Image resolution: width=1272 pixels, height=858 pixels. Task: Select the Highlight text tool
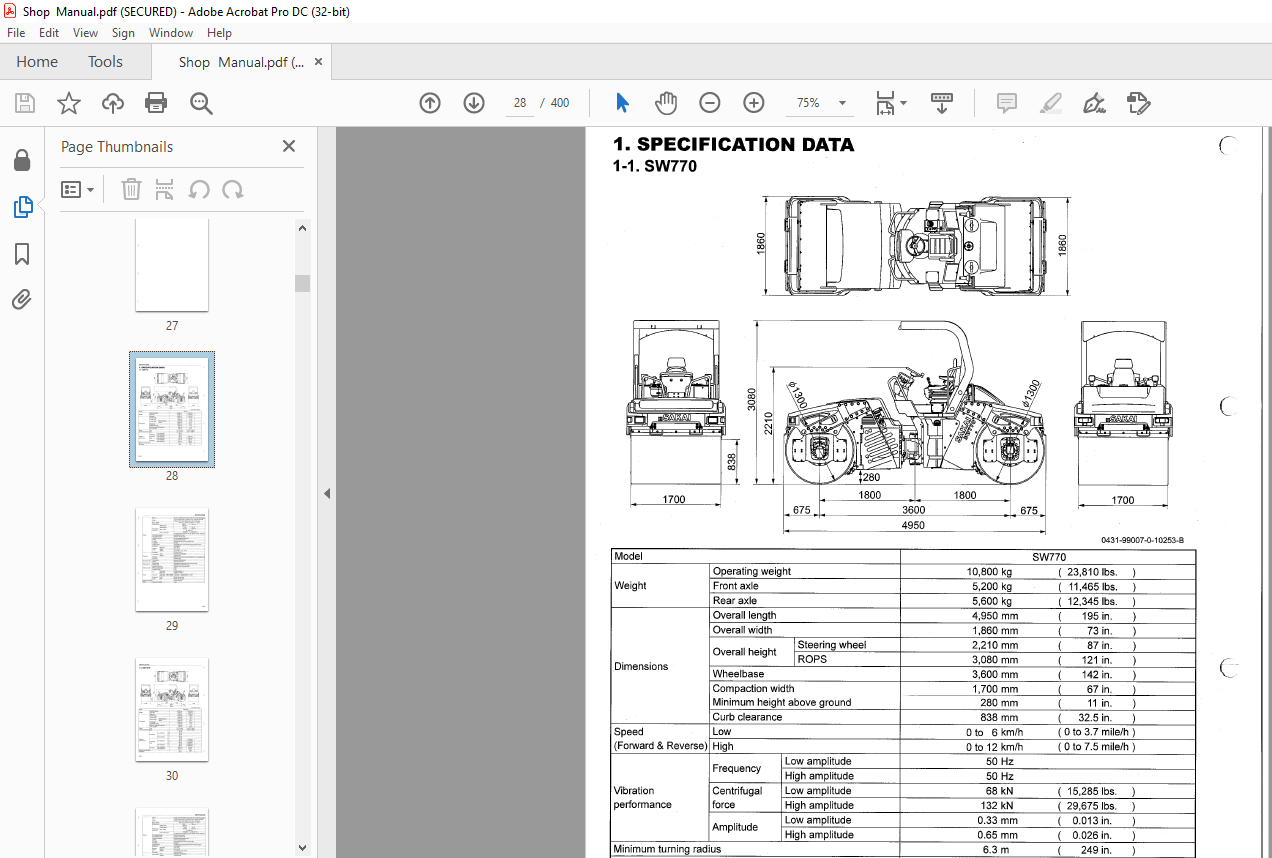1050,103
